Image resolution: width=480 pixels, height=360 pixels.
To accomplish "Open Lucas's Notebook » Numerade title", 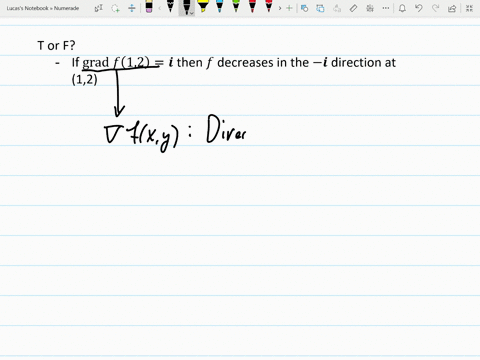I will coord(43,8).
